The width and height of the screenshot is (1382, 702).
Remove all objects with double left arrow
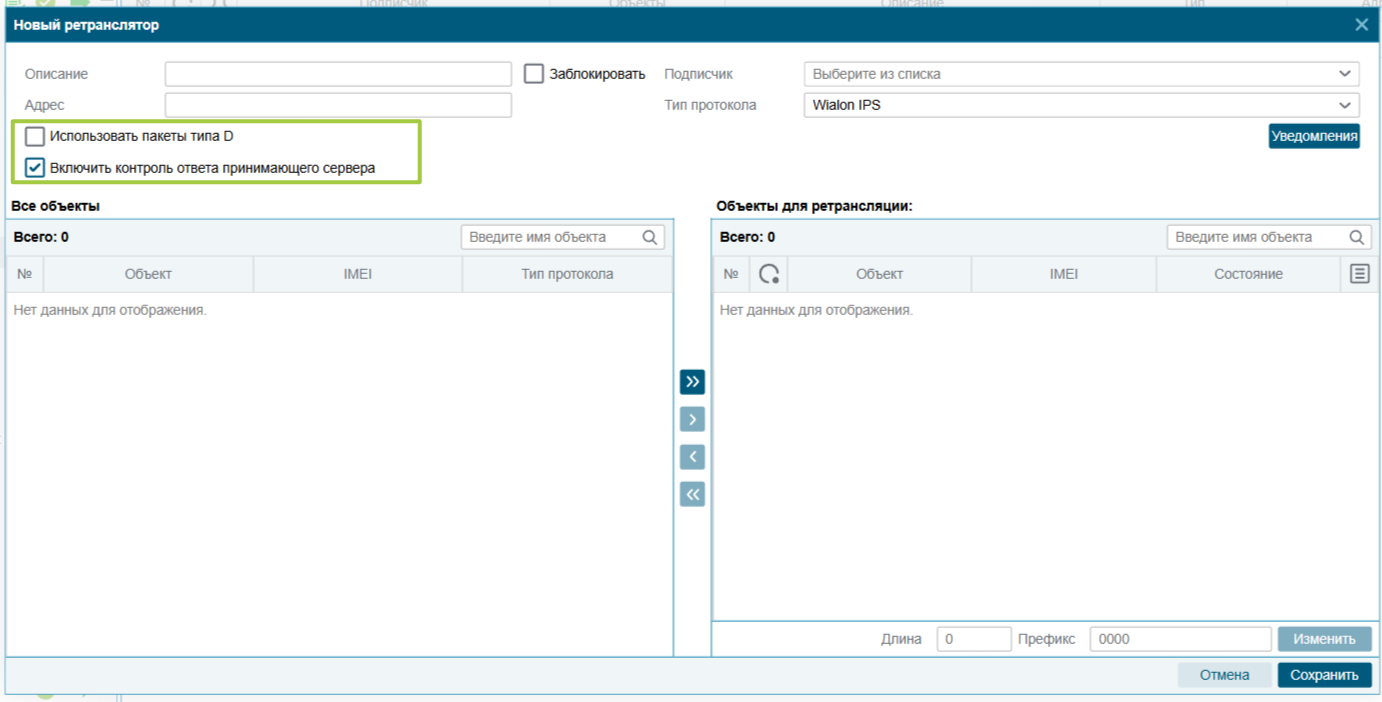coord(692,494)
